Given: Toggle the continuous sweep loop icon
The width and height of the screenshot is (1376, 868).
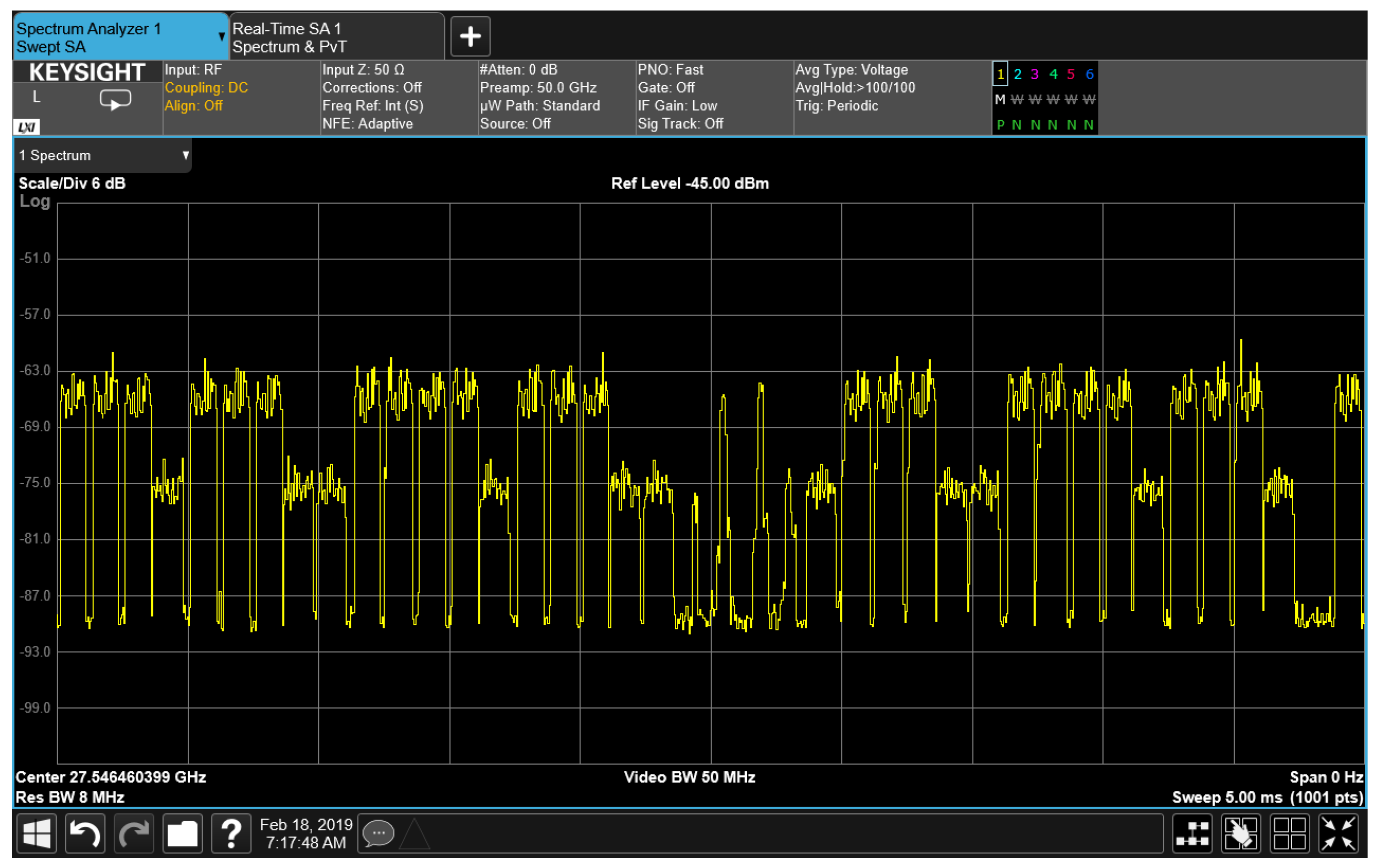Looking at the screenshot, I should point(115,100).
